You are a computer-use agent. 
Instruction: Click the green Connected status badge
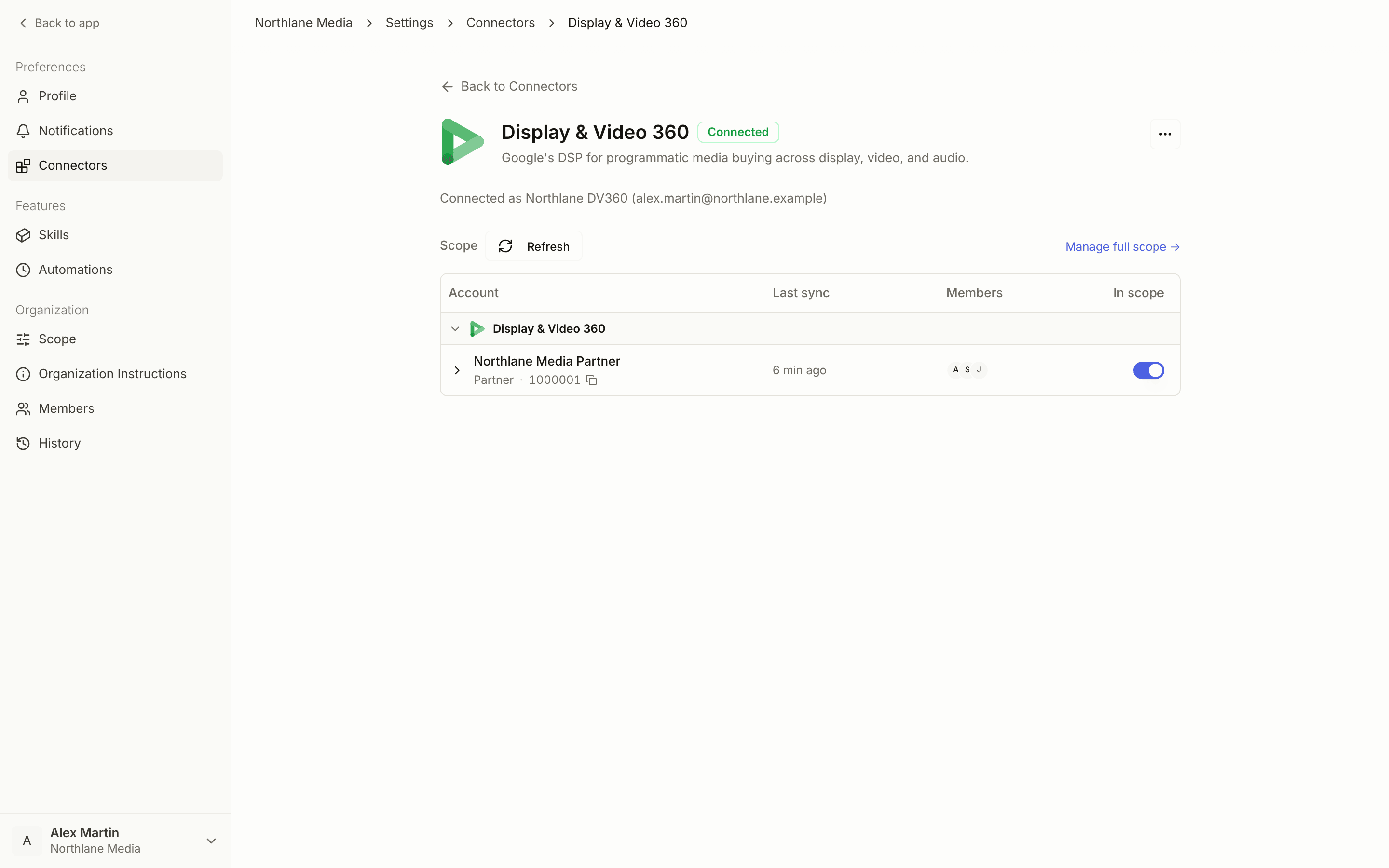tap(737, 132)
